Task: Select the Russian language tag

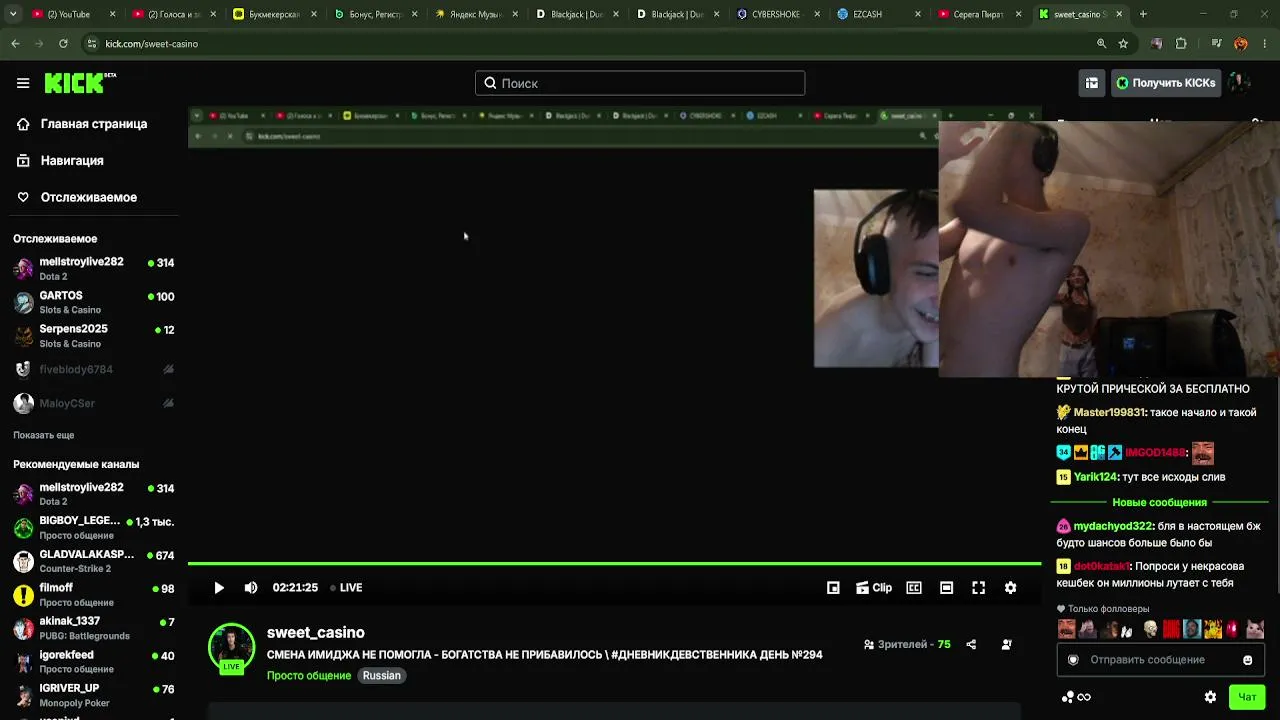Action: [x=381, y=676]
